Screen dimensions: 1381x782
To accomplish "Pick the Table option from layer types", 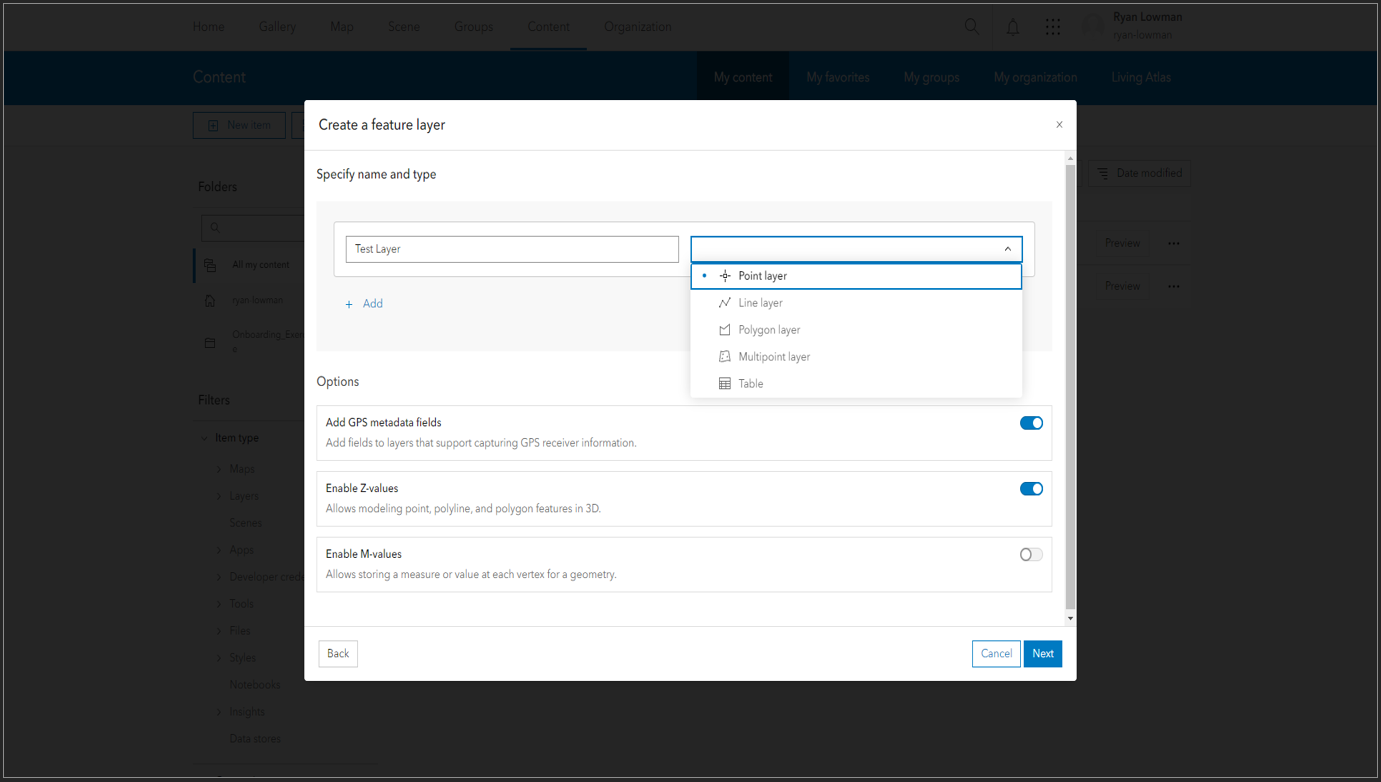I will click(x=752, y=383).
